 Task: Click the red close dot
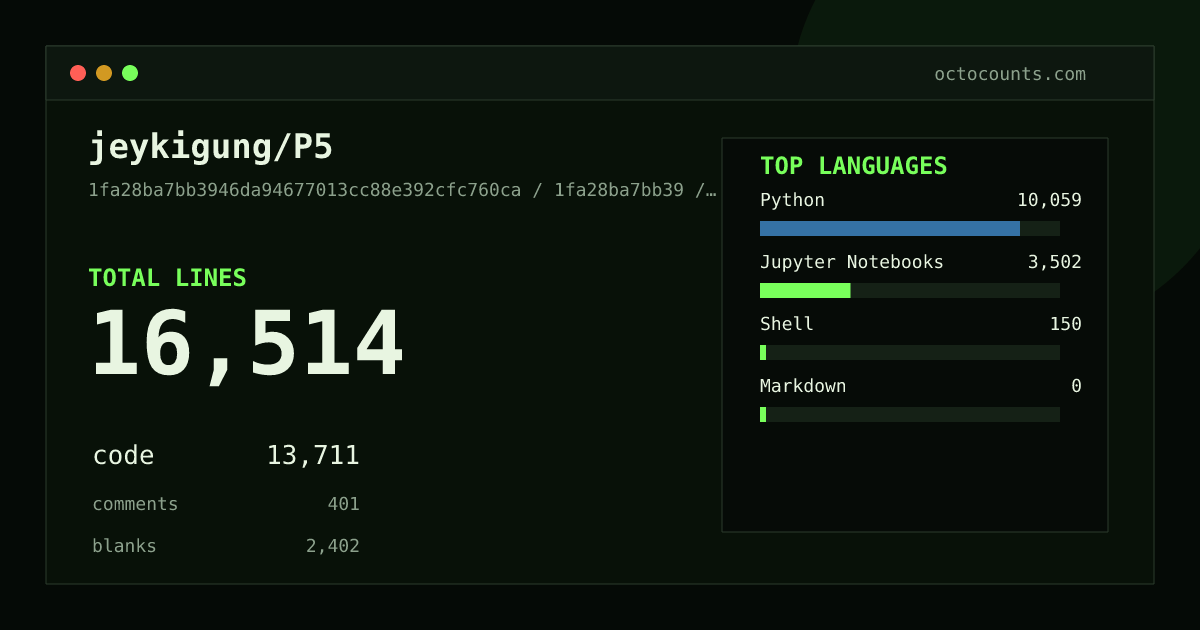point(78,73)
